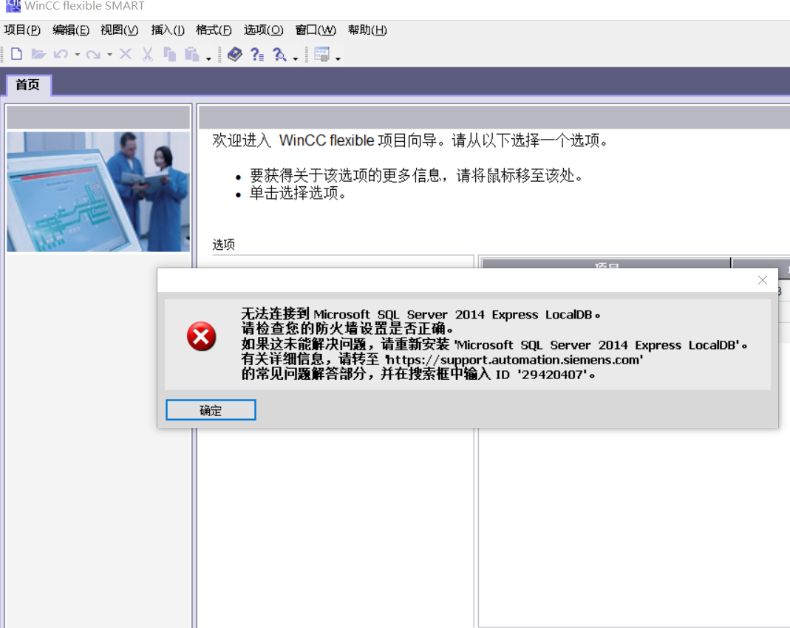Click the What's This question mark icon

pos(257,54)
